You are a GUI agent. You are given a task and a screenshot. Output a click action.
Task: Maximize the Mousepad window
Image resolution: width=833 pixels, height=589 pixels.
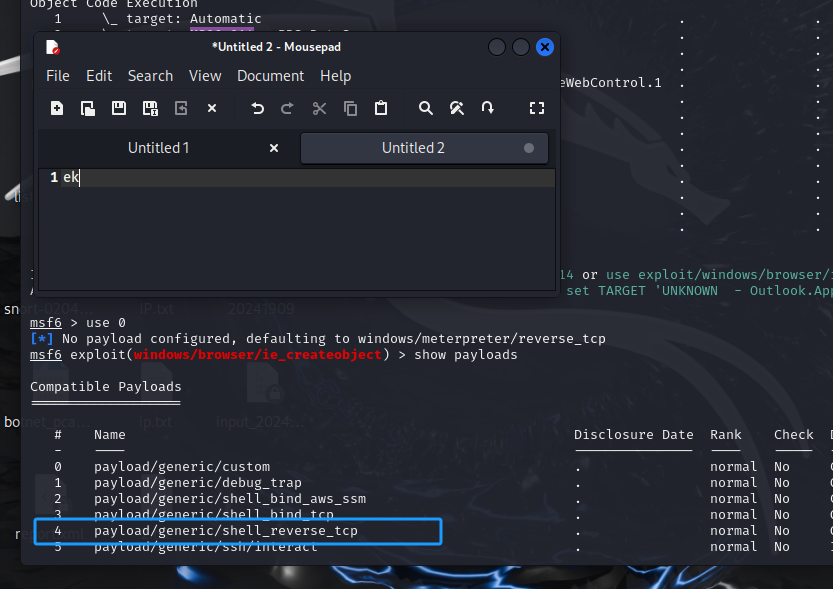(521, 47)
